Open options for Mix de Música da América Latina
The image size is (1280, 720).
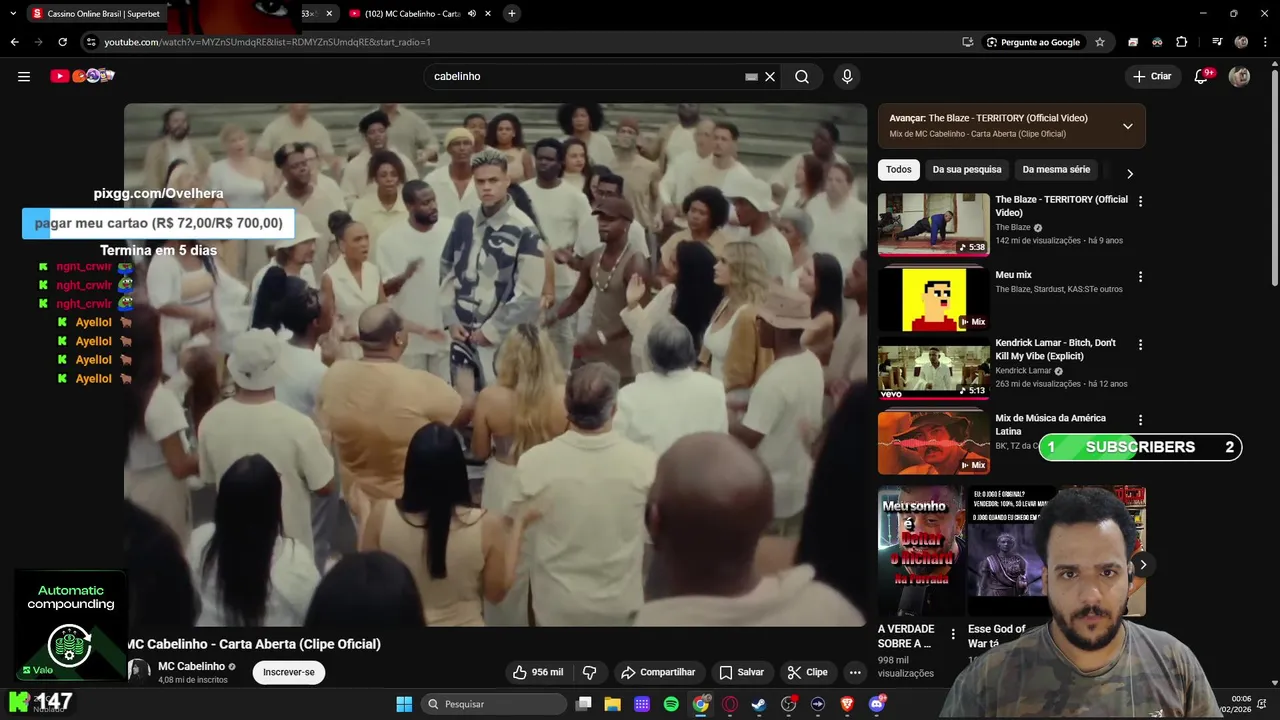(x=1140, y=420)
